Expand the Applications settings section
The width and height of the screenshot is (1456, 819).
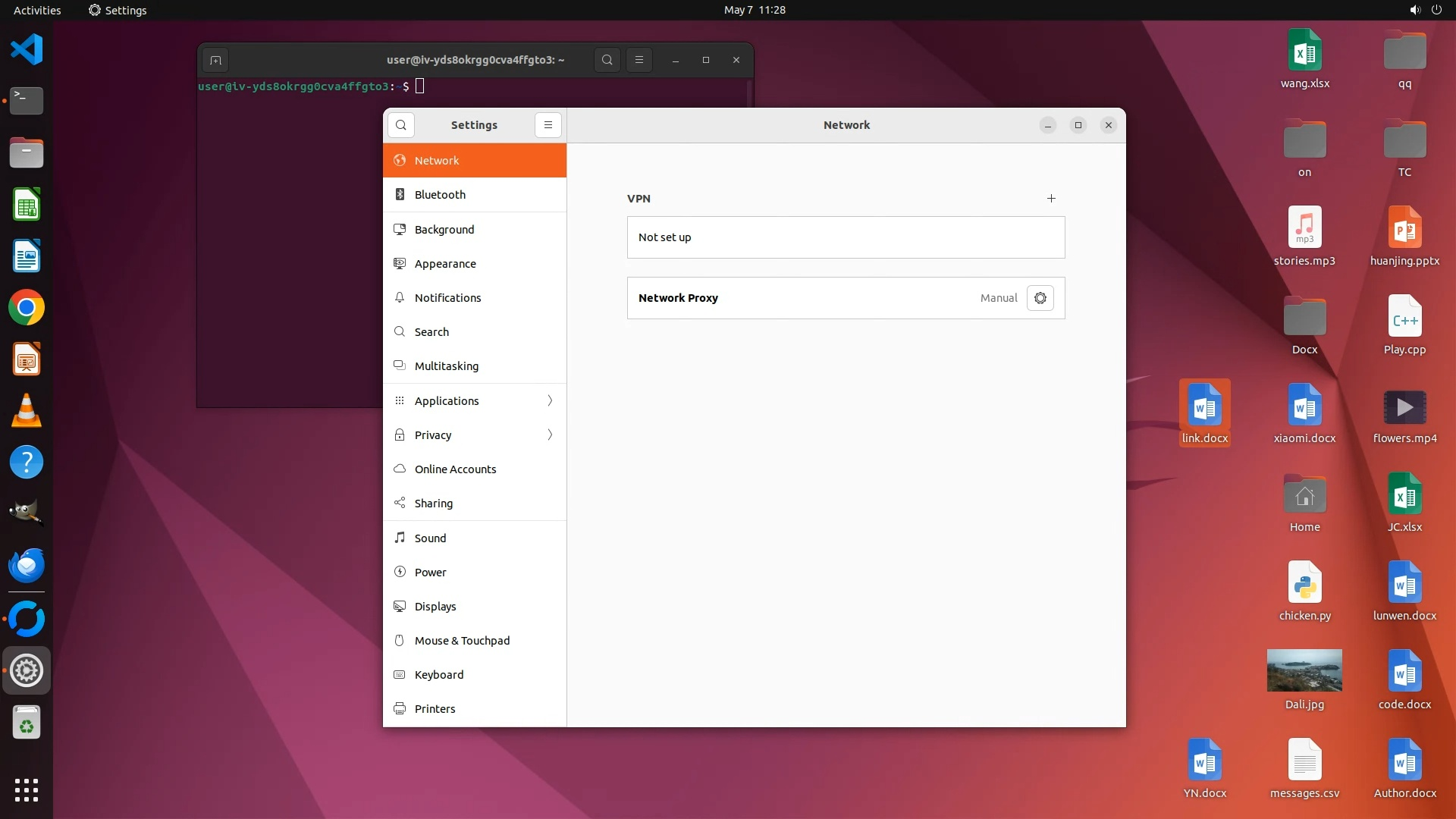tap(475, 400)
